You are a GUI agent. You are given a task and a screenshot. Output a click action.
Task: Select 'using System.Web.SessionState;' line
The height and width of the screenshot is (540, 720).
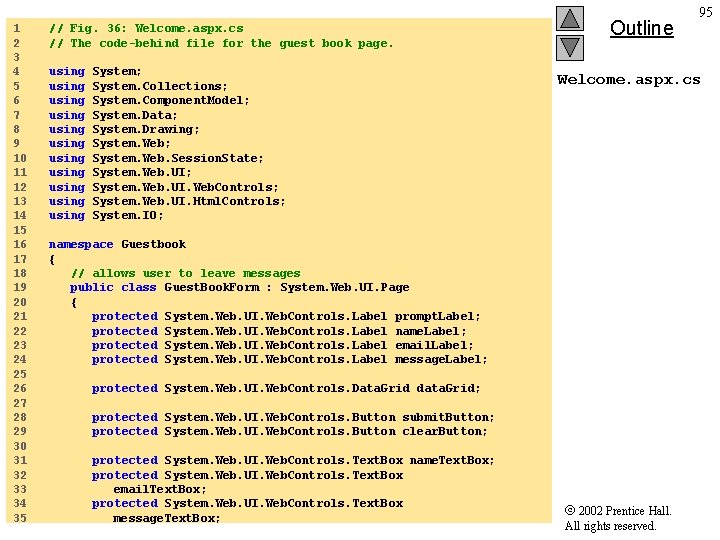156,158
